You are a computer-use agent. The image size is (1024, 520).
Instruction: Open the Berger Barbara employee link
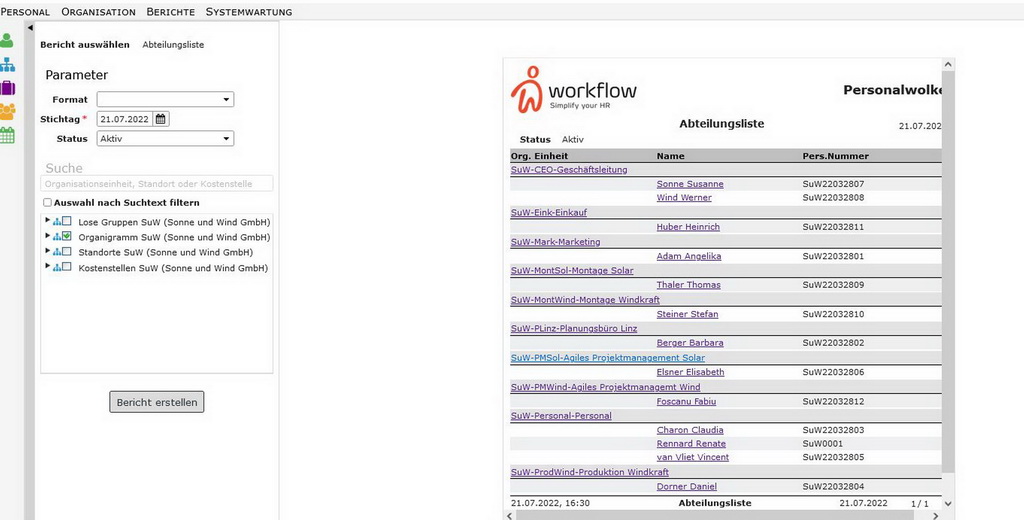click(690, 343)
